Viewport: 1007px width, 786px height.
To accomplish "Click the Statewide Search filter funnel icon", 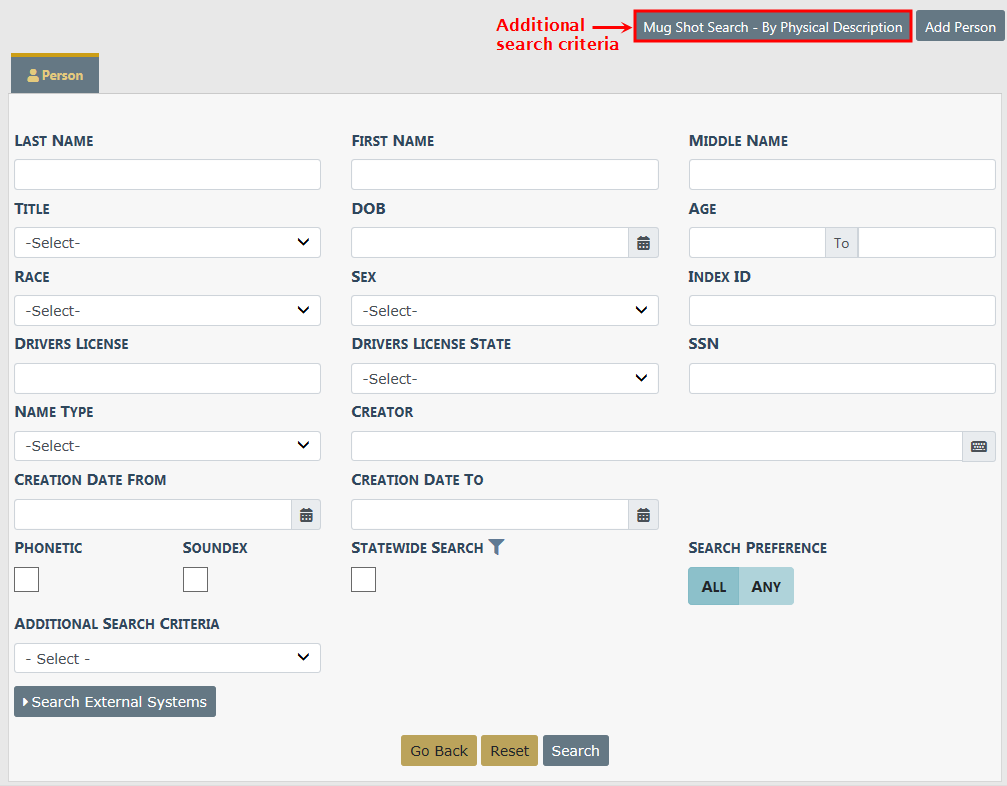I will tap(497, 548).
